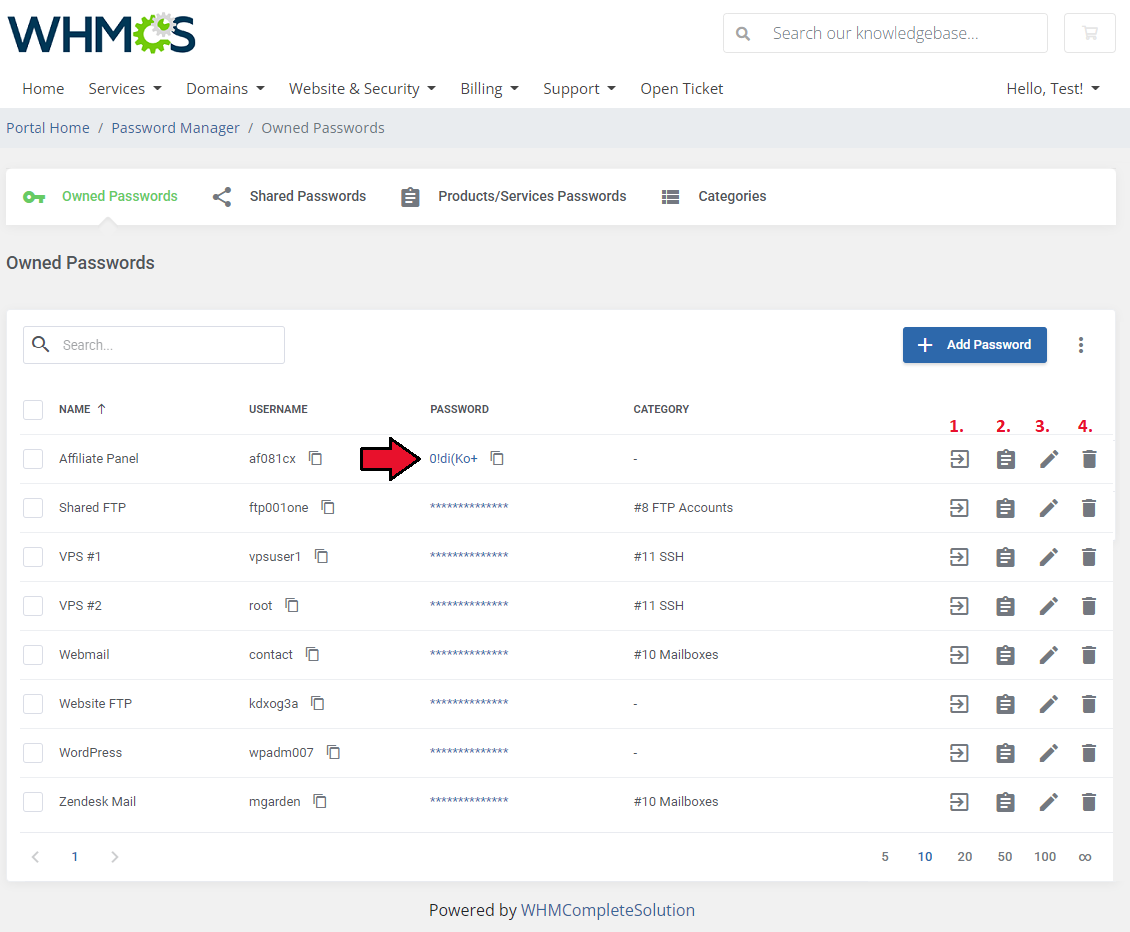Copy mgarden username of Zendesk Mail
Viewport: 1130px width, 932px height.
(320, 802)
